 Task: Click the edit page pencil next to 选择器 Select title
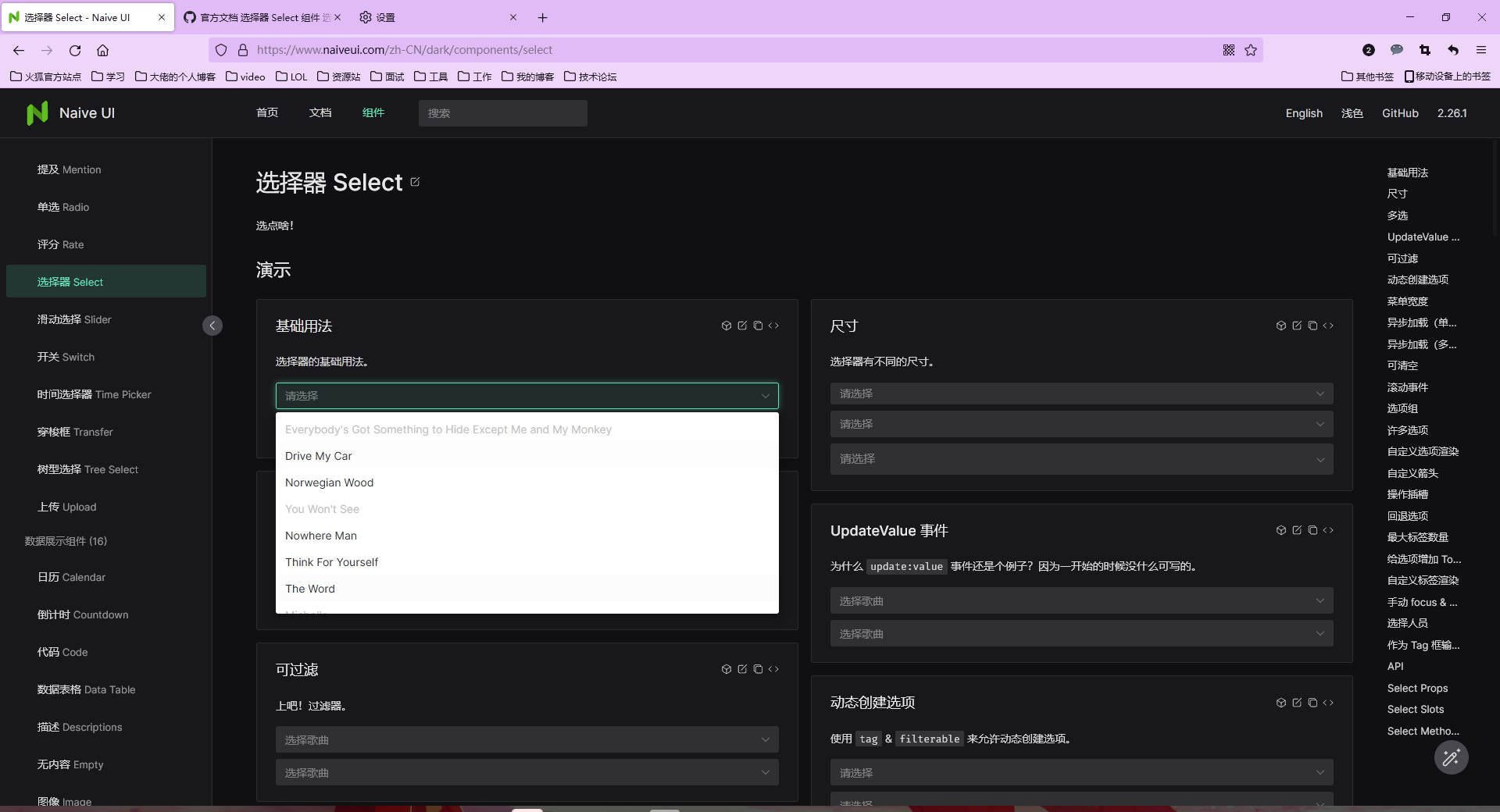click(415, 182)
